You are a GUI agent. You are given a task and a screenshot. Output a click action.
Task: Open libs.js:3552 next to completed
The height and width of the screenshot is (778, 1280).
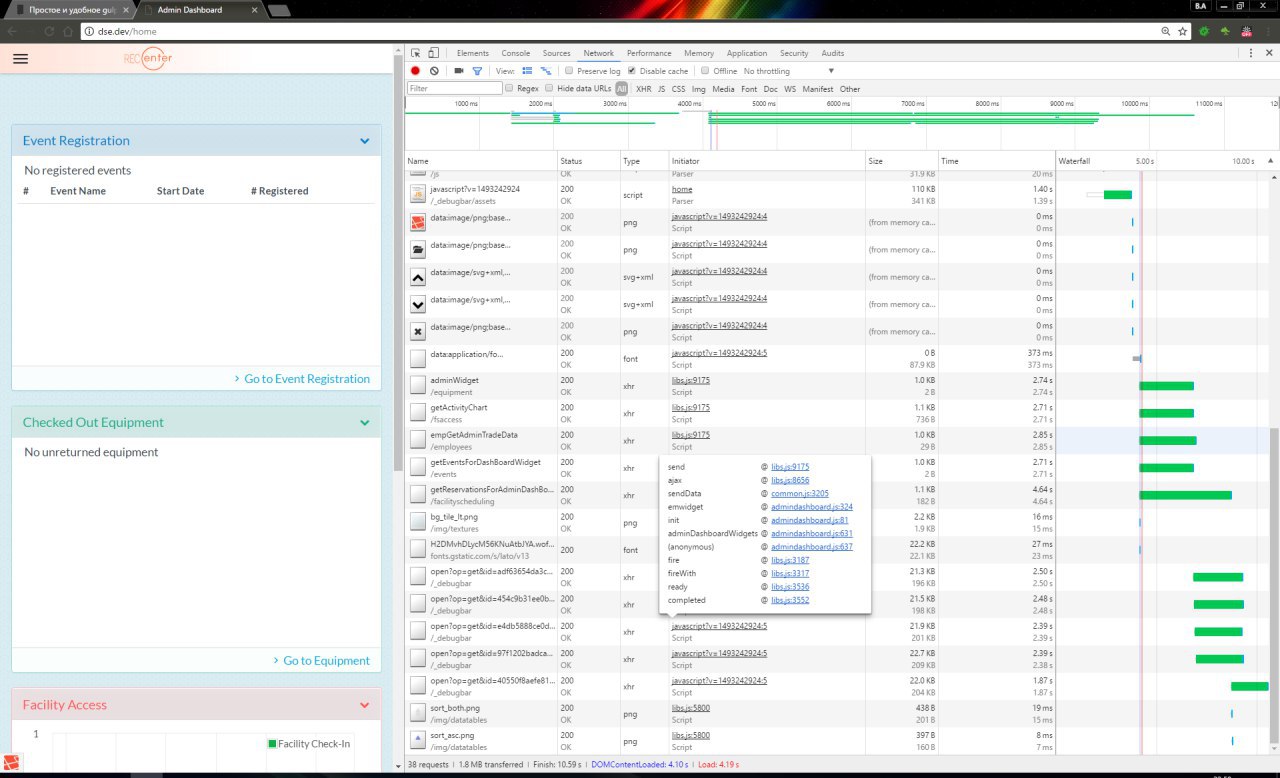pos(790,600)
